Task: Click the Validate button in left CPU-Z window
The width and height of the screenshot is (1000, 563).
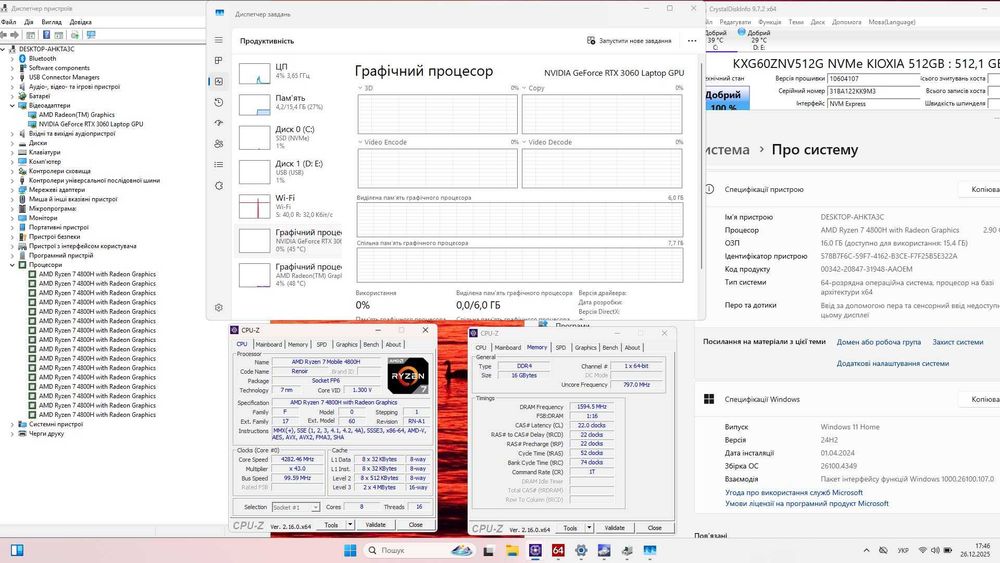Action: pos(376,525)
